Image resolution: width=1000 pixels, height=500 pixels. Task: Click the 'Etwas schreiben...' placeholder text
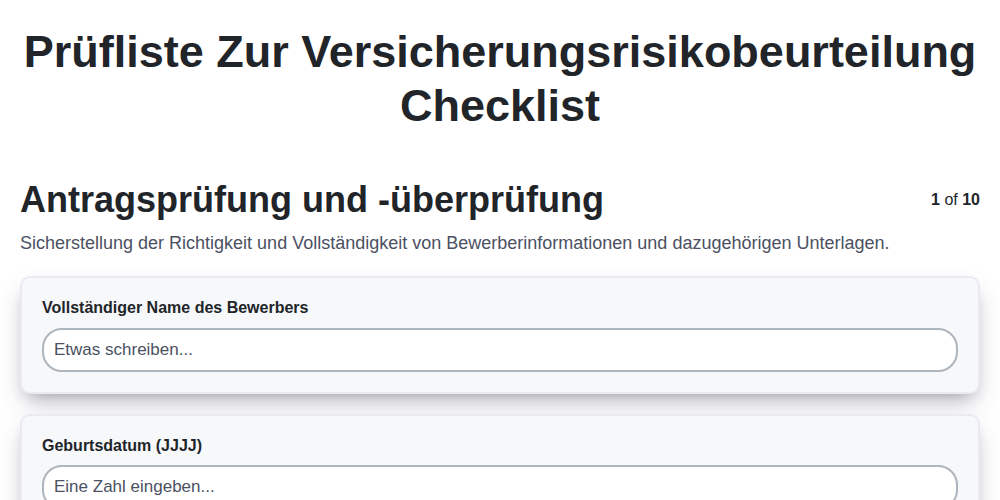[x=123, y=349]
